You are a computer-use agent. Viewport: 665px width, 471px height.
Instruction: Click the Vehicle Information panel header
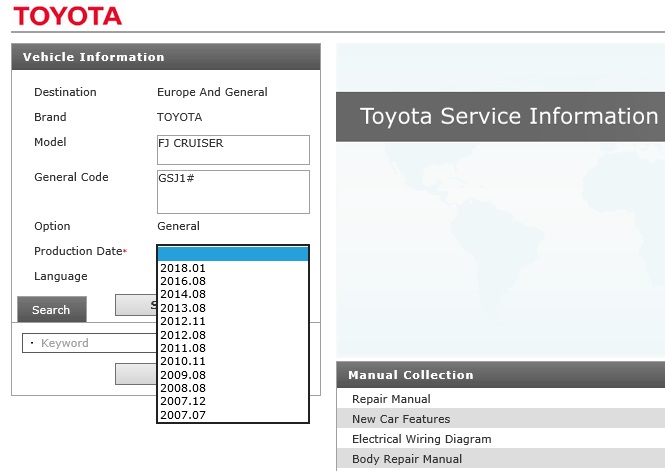pyautogui.click(x=166, y=57)
